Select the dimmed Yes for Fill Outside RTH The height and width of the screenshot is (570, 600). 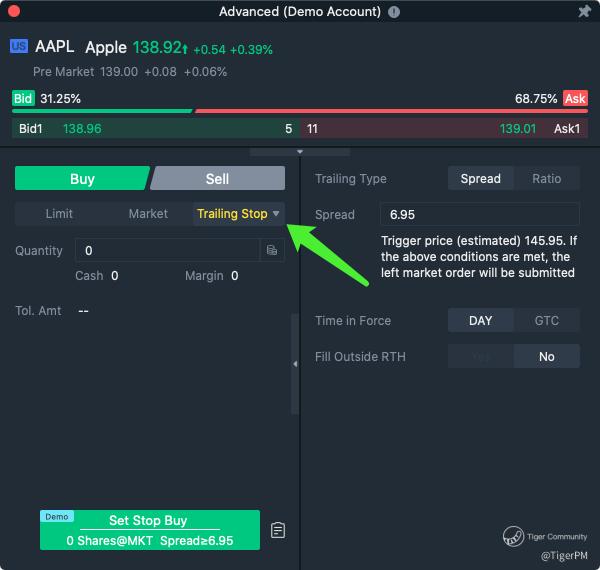click(x=481, y=357)
